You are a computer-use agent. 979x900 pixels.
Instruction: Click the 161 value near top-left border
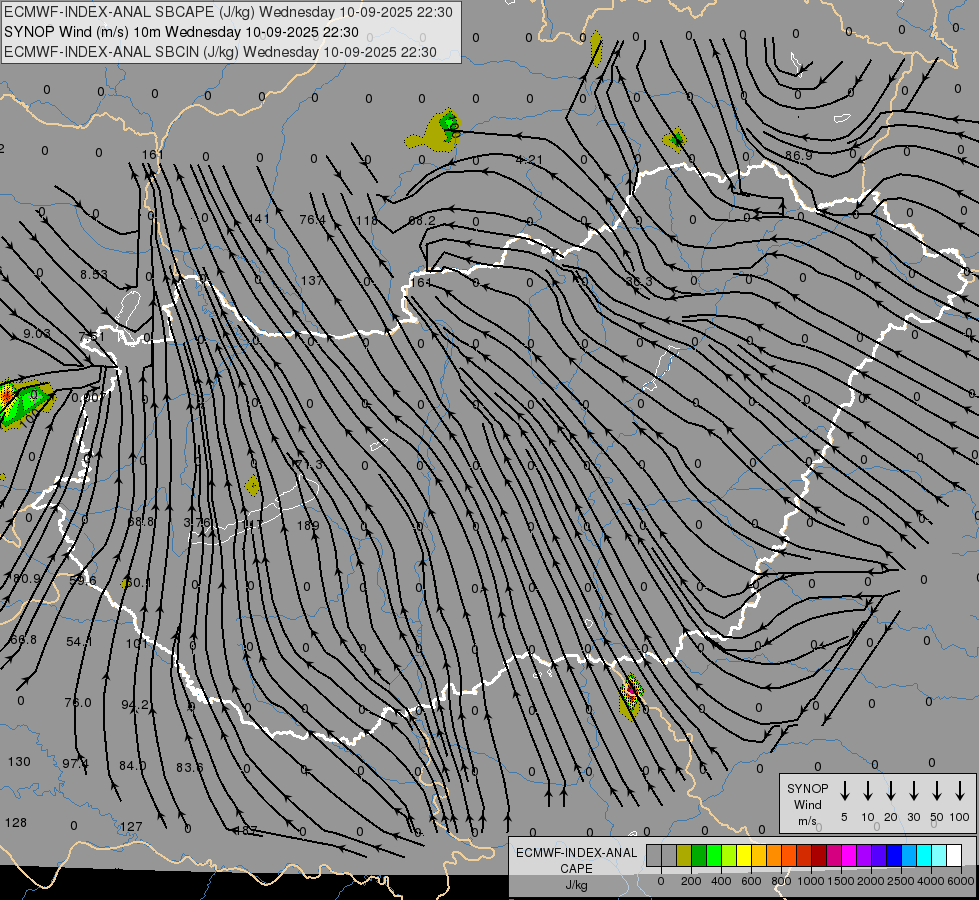152,154
